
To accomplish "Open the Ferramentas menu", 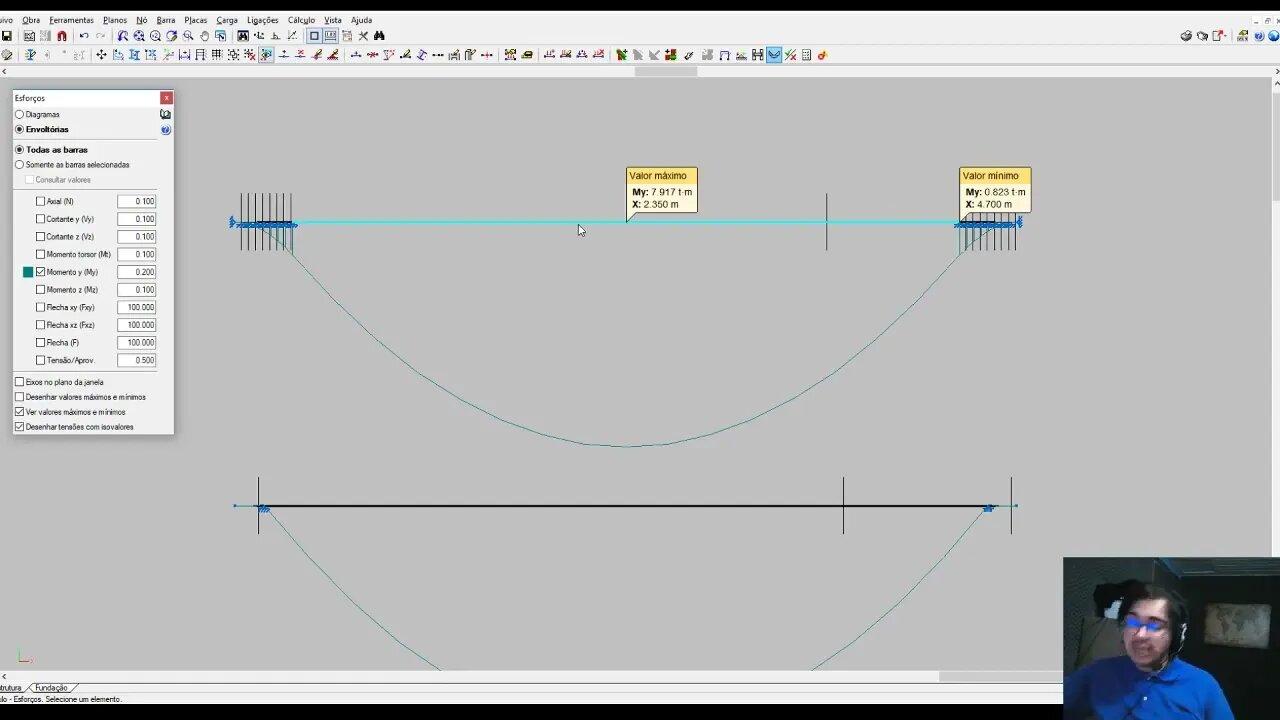I will [x=71, y=20].
